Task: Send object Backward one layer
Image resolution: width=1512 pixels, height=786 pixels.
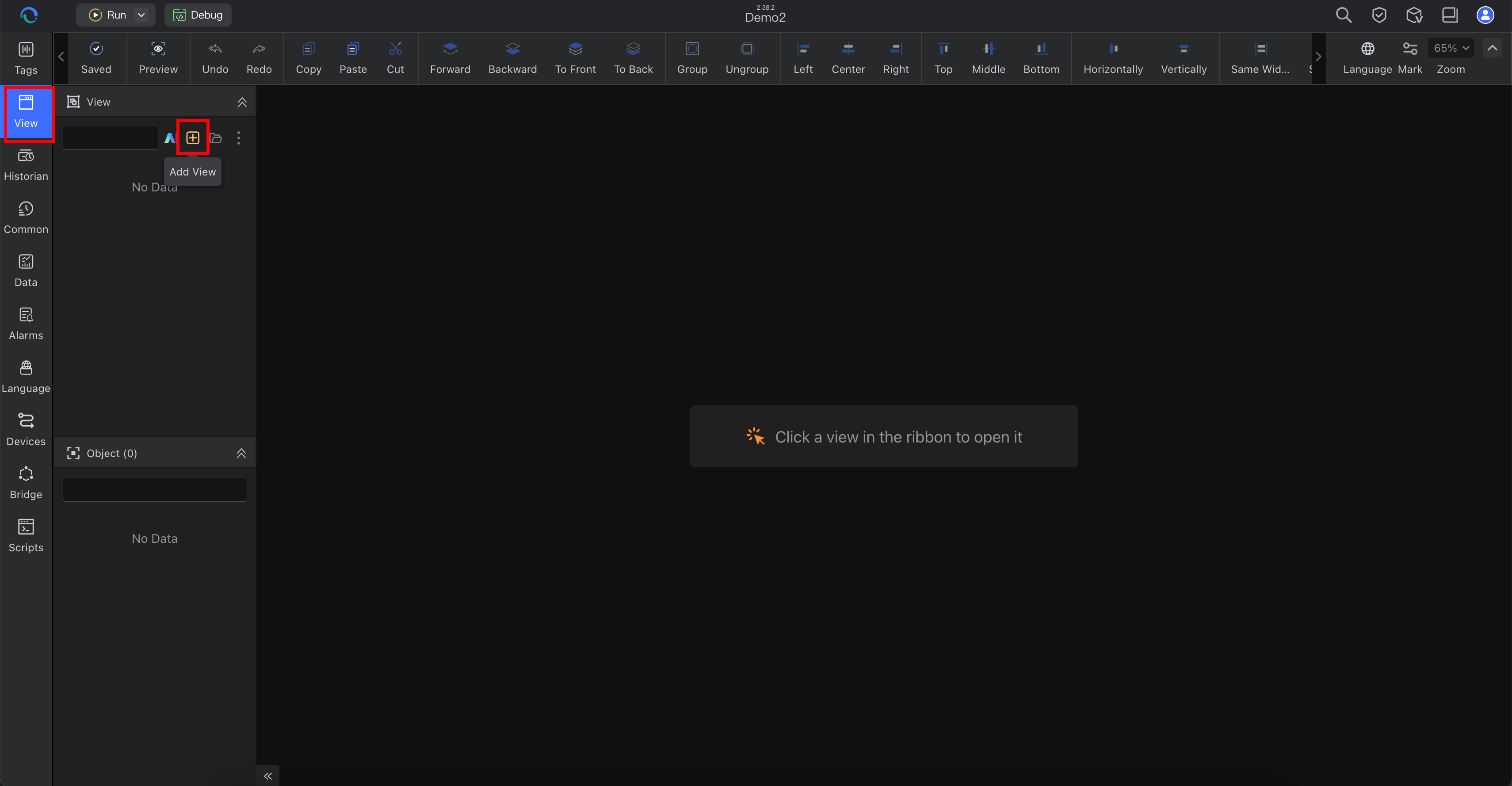Action: click(x=512, y=58)
